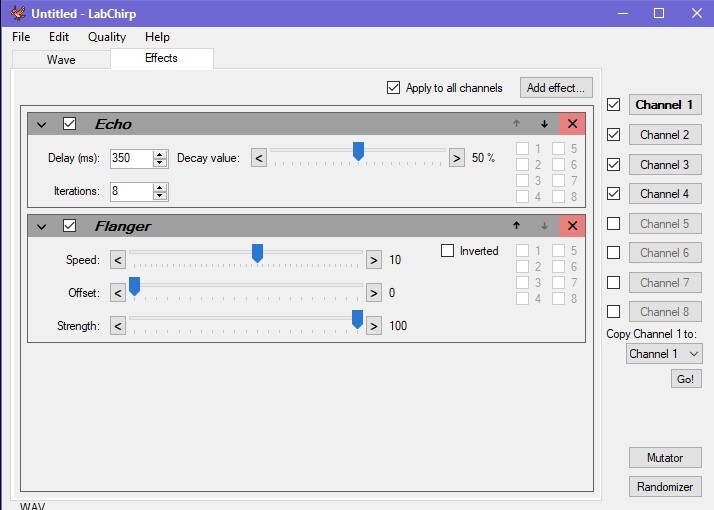Uncheck the Channel 1 enable checkbox

coord(613,105)
